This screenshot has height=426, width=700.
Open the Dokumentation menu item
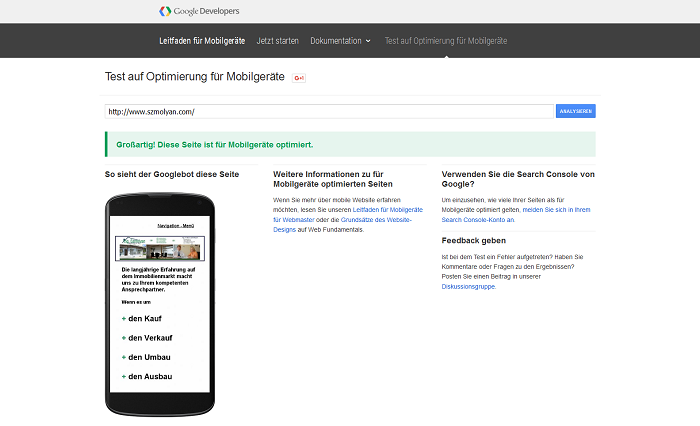tap(336, 41)
